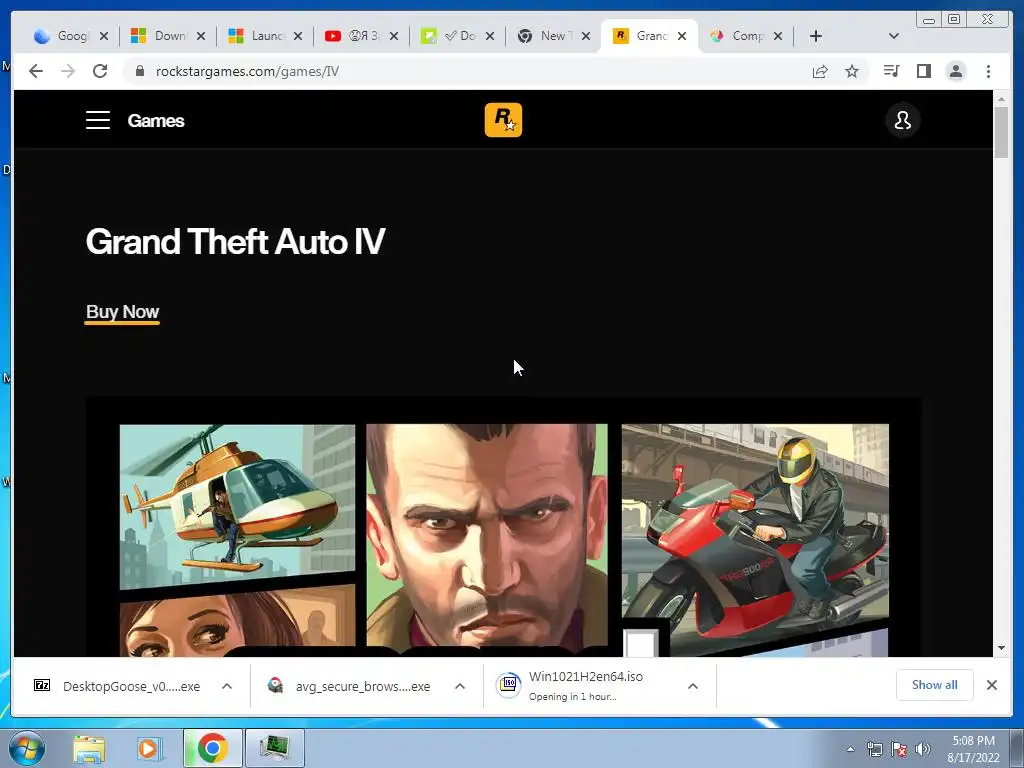The image size is (1024, 768).
Task: View site security lock info
Action: tap(139, 71)
